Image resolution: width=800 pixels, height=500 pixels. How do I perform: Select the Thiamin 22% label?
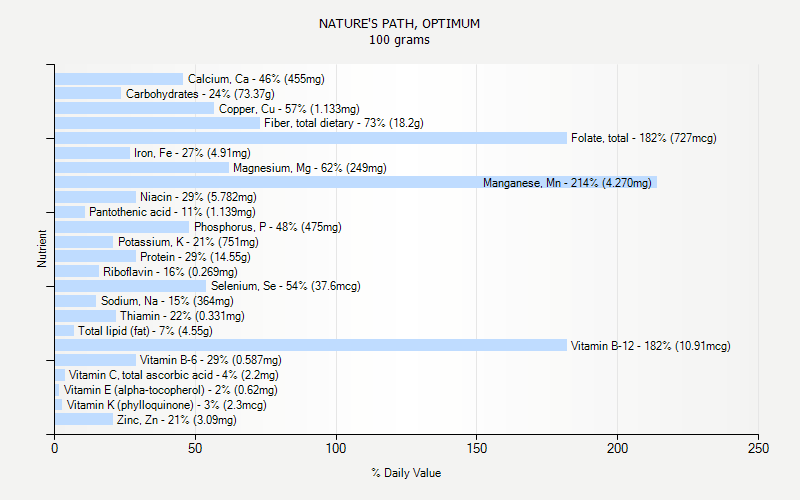tap(182, 316)
